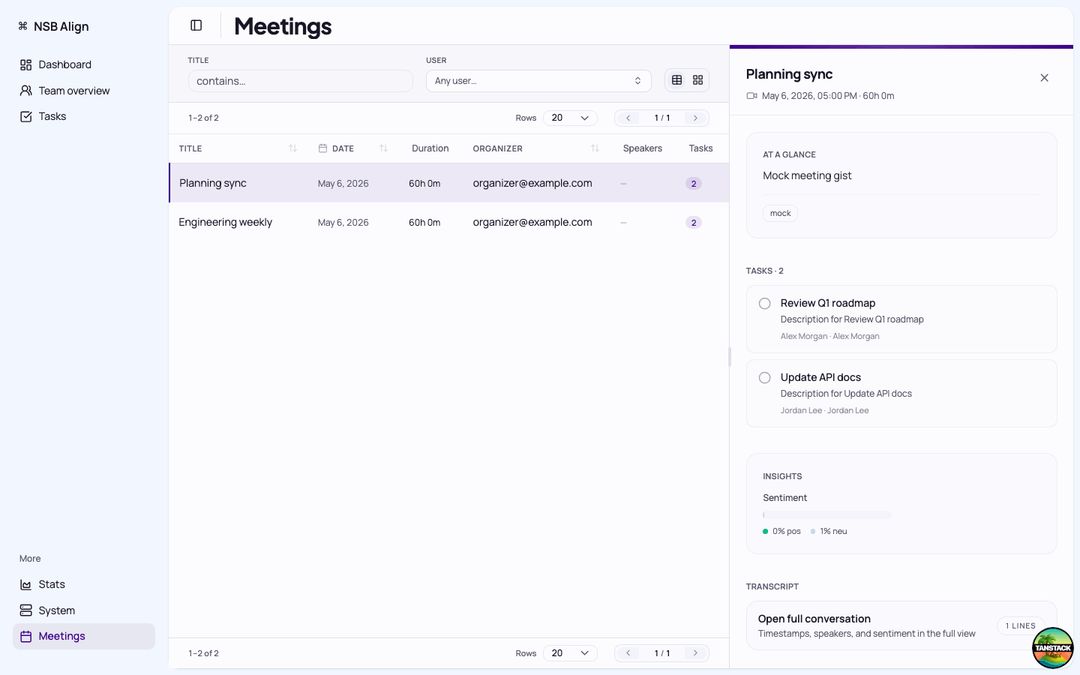Click the Update API docs task title
The width and height of the screenshot is (1080, 675).
click(820, 377)
